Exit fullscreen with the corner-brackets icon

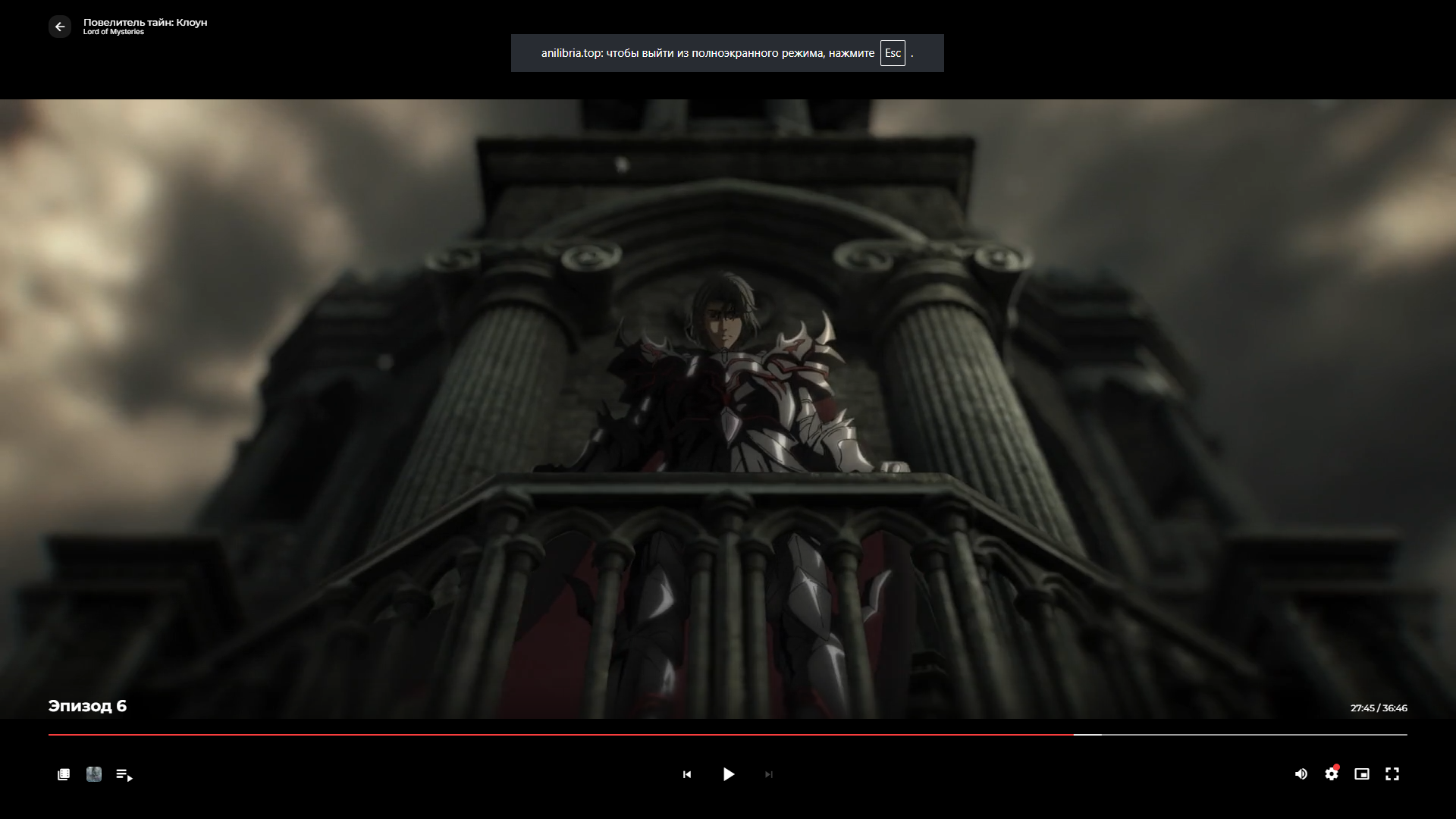pos(1392,774)
